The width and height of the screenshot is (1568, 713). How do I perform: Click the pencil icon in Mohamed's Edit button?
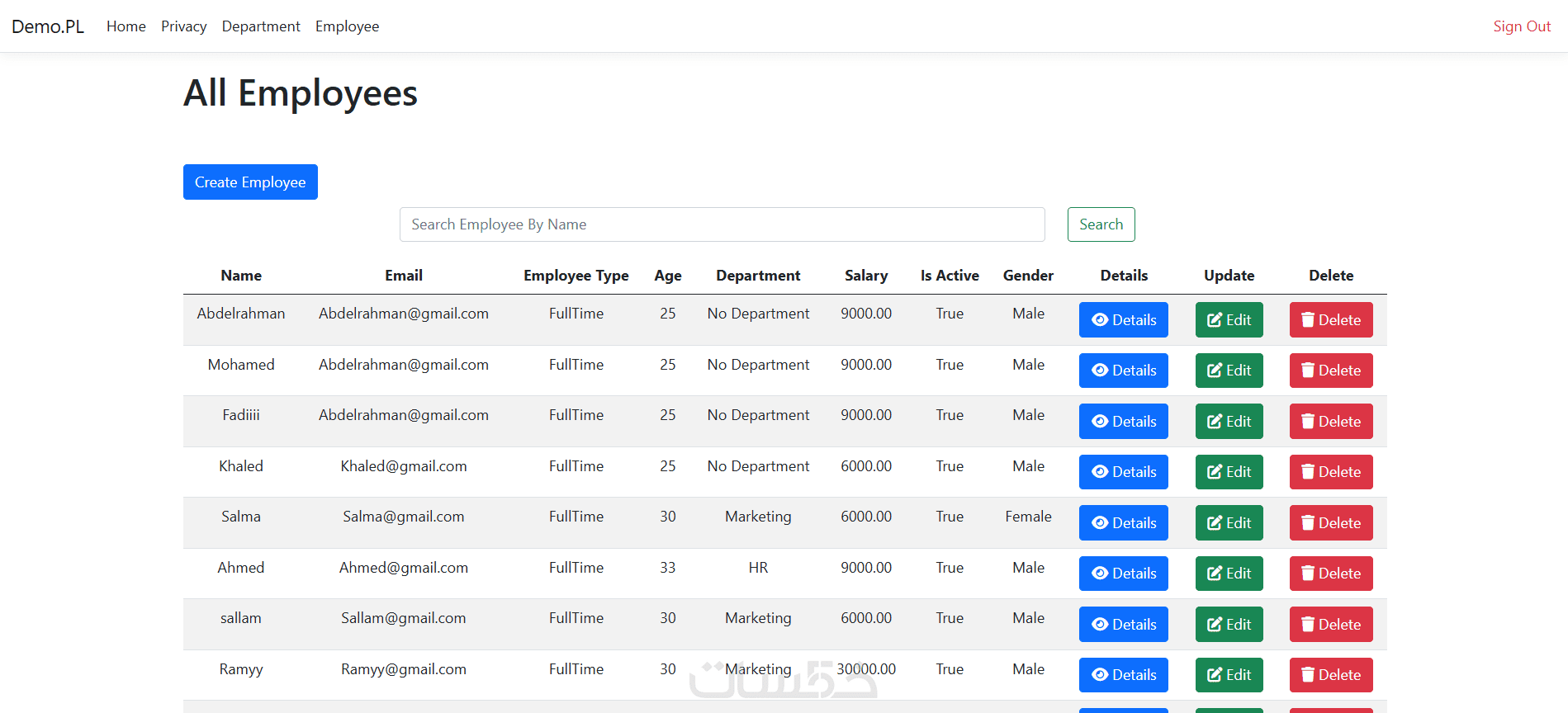[1215, 371]
